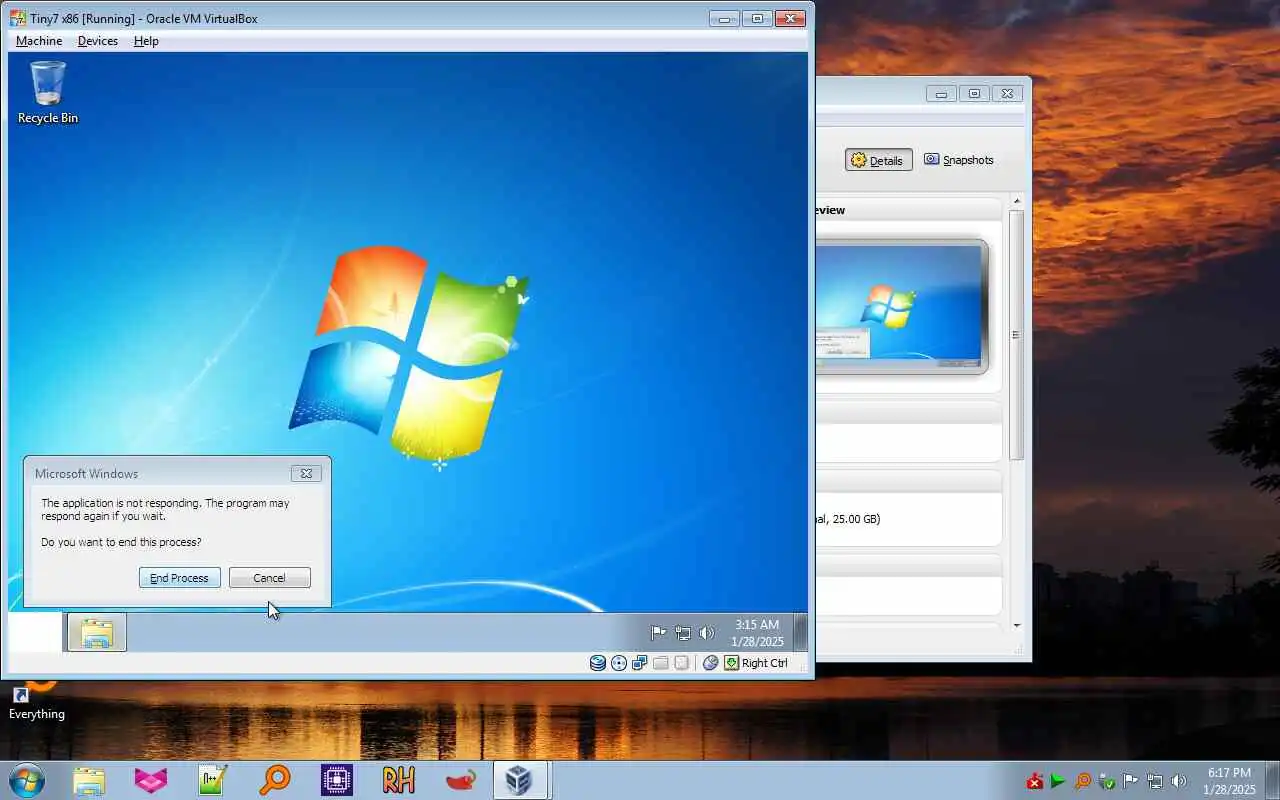The image size is (1280, 800).
Task: Click green play arrow tray icon on host
Action: pos(1058,781)
